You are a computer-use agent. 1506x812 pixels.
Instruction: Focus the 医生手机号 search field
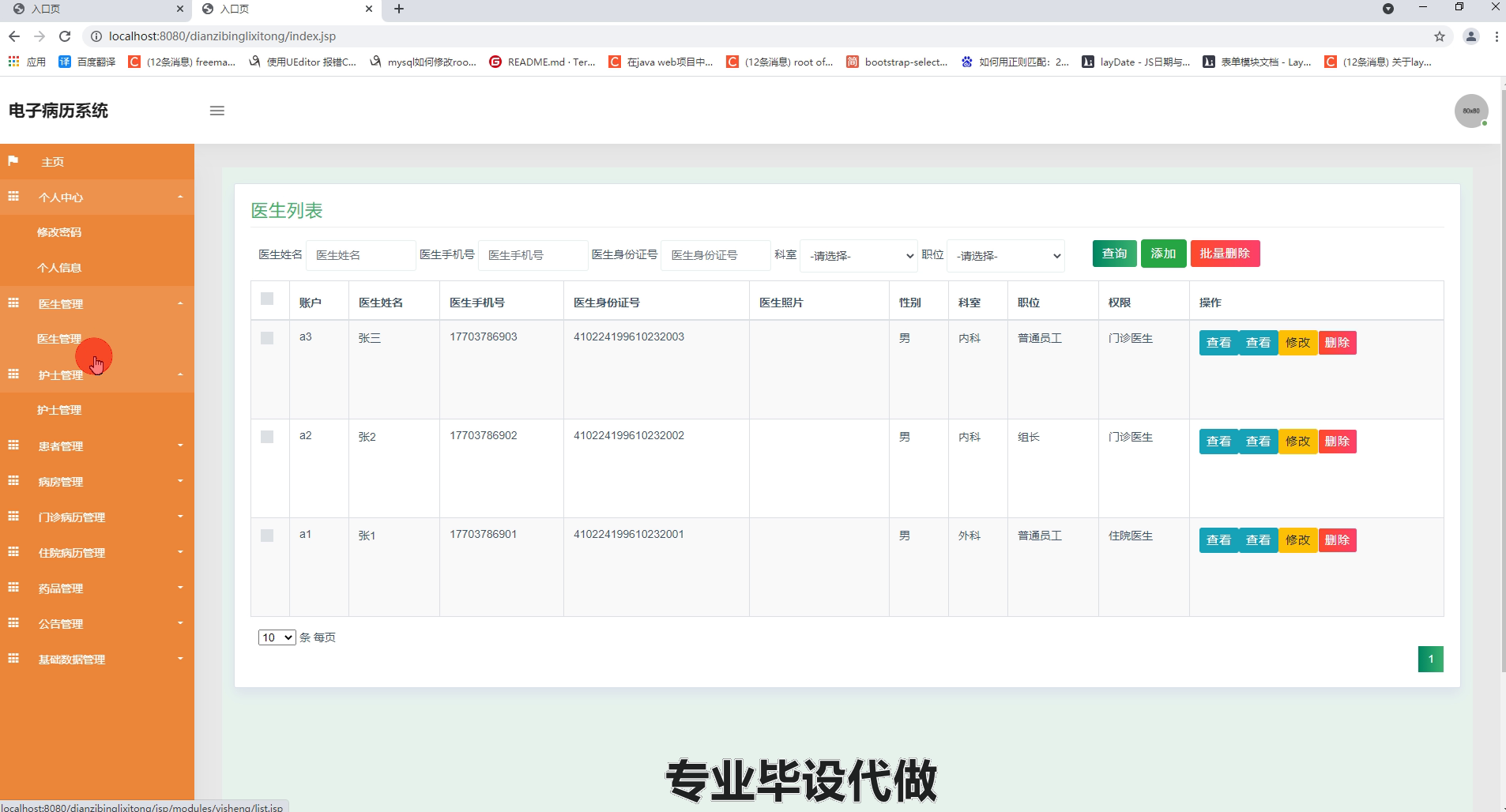tap(533, 255)
